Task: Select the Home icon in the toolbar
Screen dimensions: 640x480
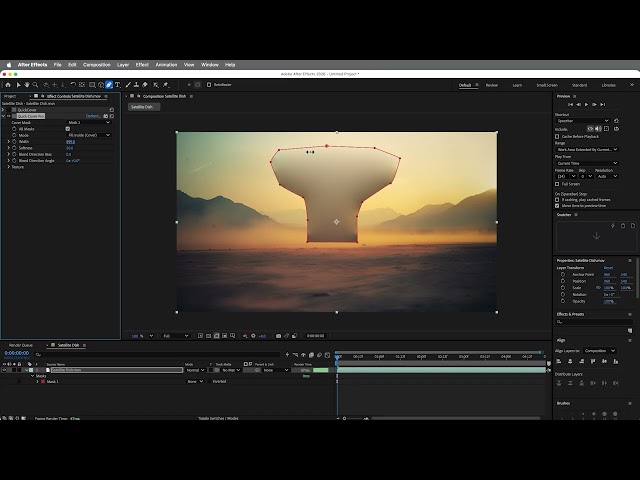Action: click(8, 85)
